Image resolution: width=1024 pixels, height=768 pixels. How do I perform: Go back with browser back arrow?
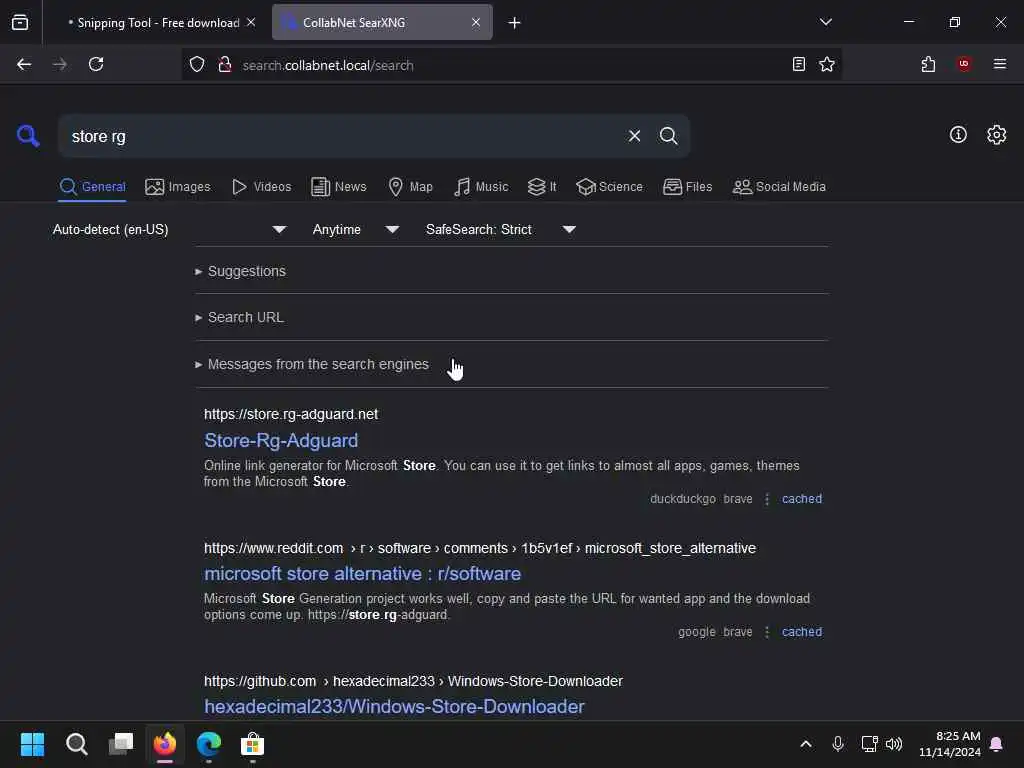tap(24, 64)
